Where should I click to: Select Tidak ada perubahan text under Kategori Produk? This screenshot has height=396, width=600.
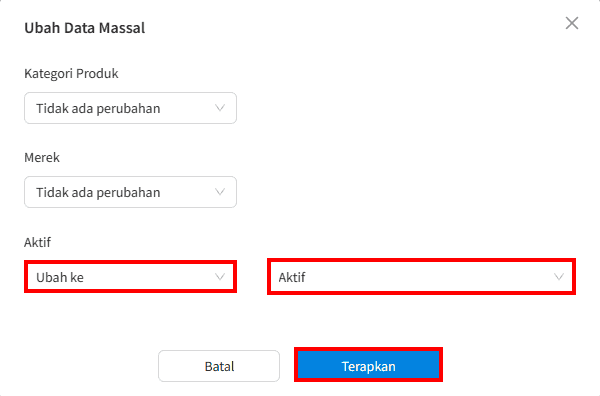pos(98,109)
